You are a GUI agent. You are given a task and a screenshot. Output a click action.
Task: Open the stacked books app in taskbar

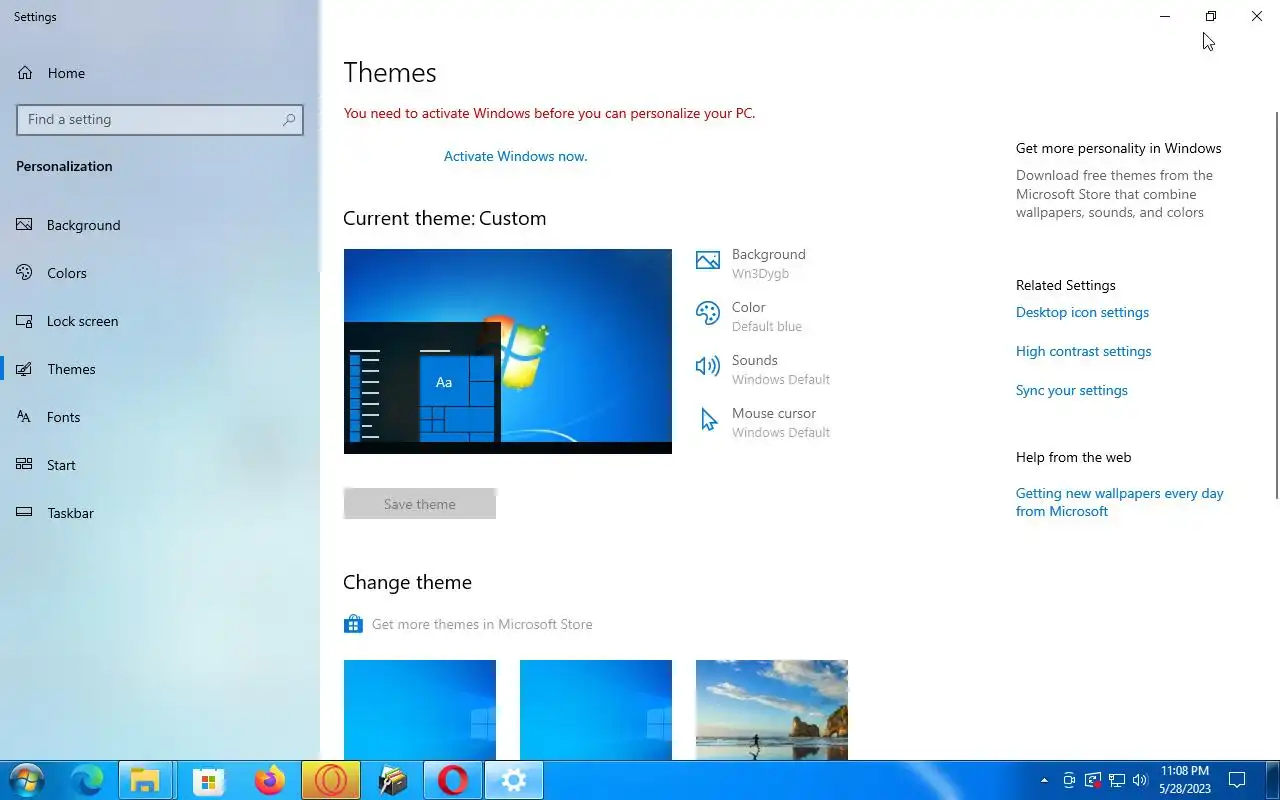pos(392,780)
